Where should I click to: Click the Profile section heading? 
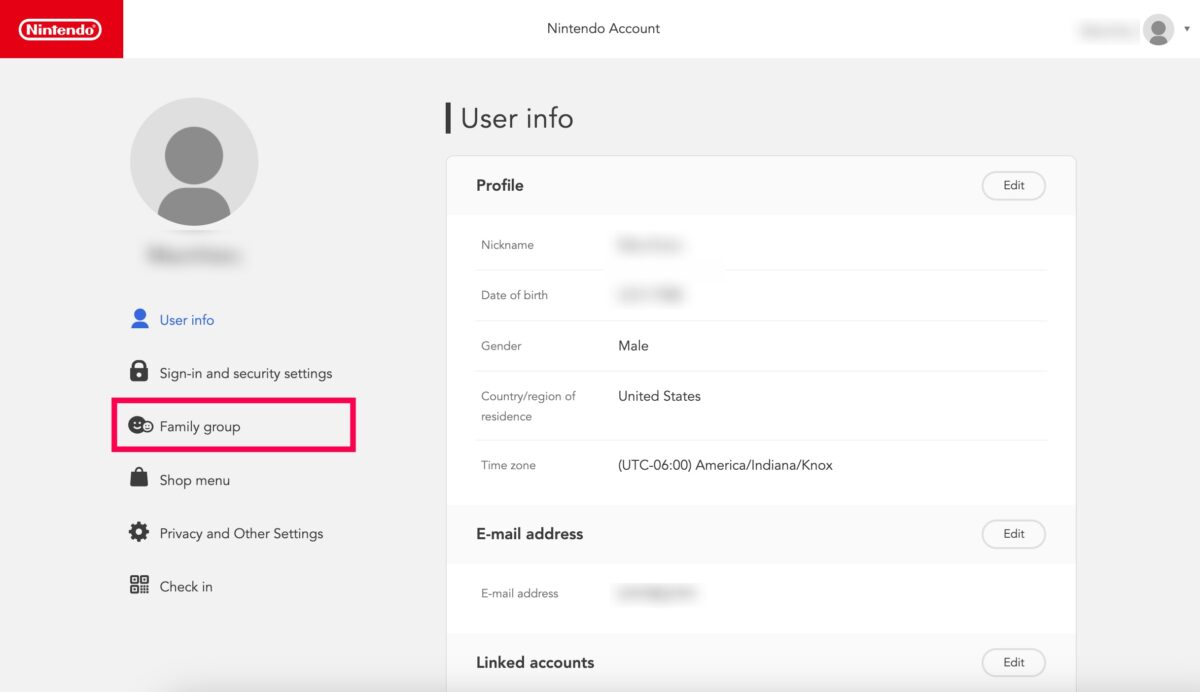[500, 185]
